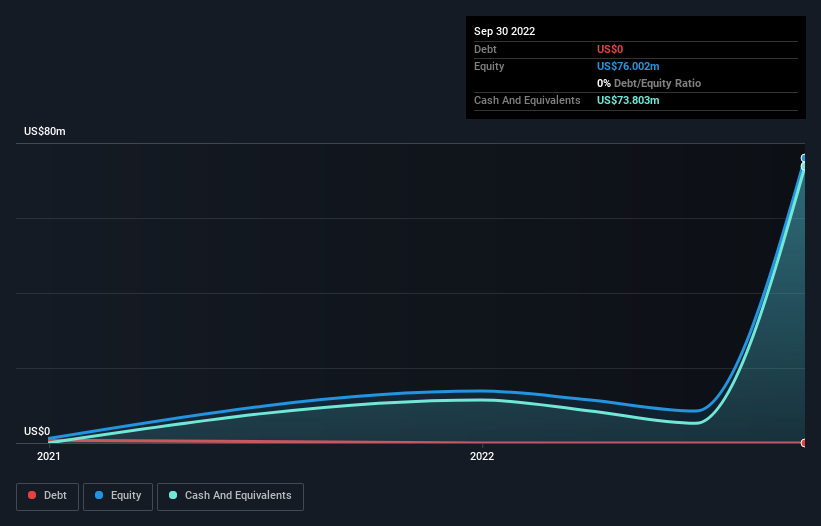Toggle the Equity series legend button
This screenshot has height=526, width=821.
tap(118, 496)
